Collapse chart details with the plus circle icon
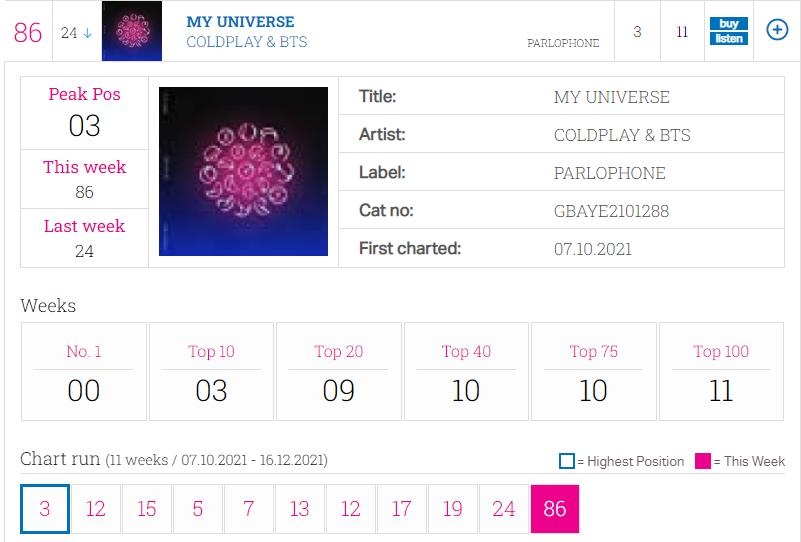Image resolution: width=801 pixels, height=542 pixels. 777,30
